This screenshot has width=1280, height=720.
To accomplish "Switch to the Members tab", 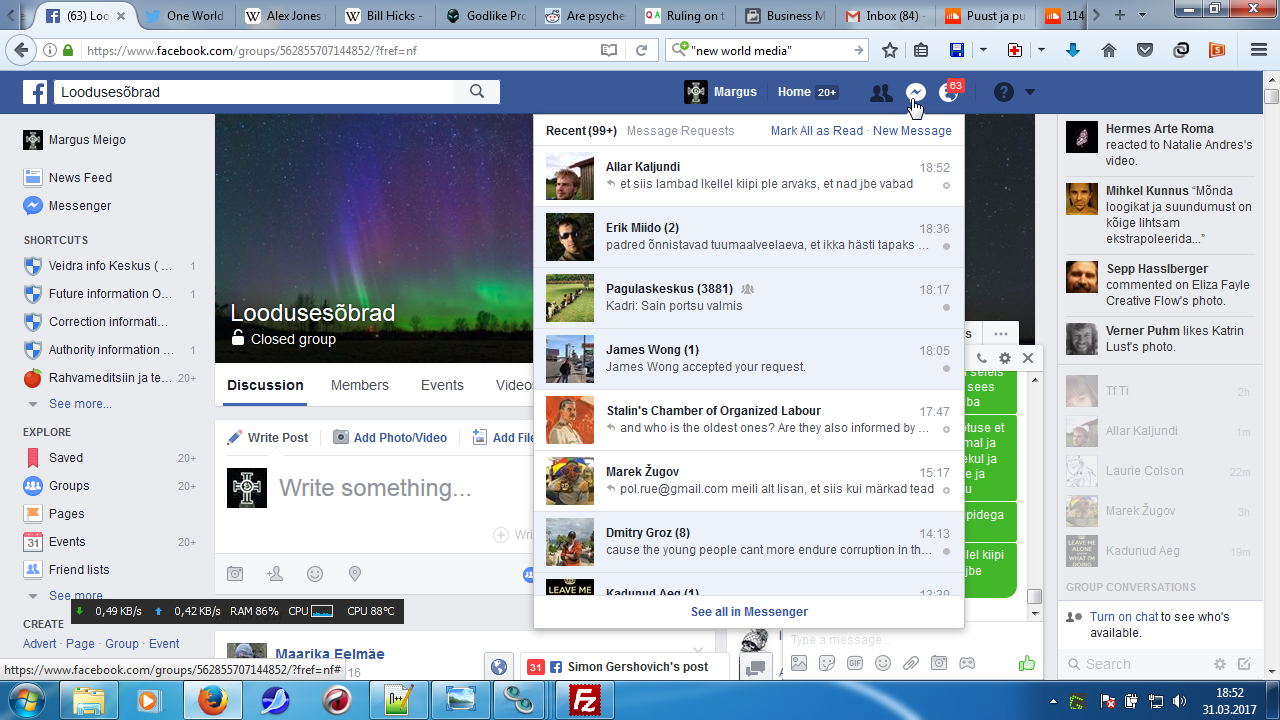I will pos(360,385).
